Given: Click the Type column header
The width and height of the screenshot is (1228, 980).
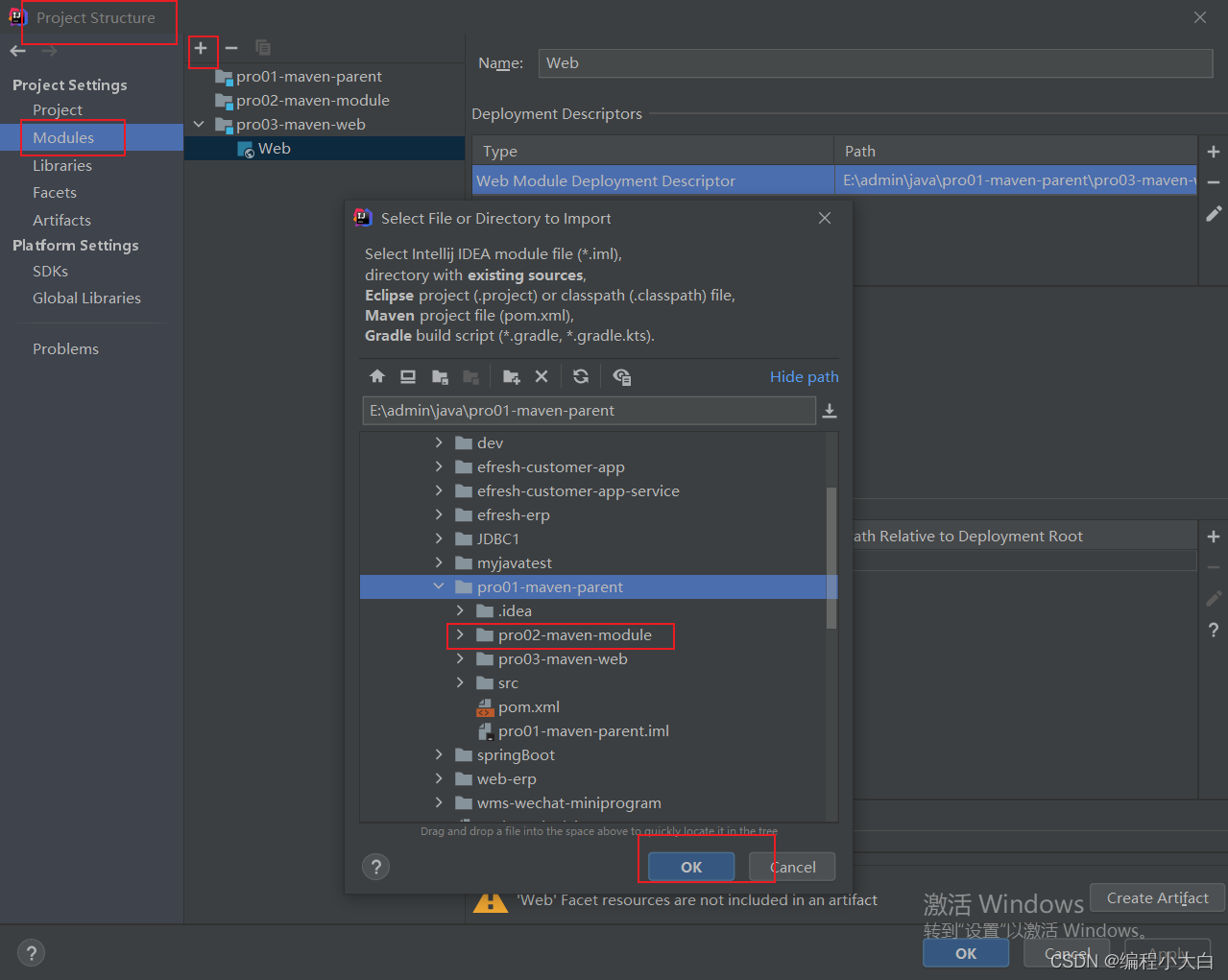Looking at the screenshot, I should pyautogui.click(x=654, y=152).
